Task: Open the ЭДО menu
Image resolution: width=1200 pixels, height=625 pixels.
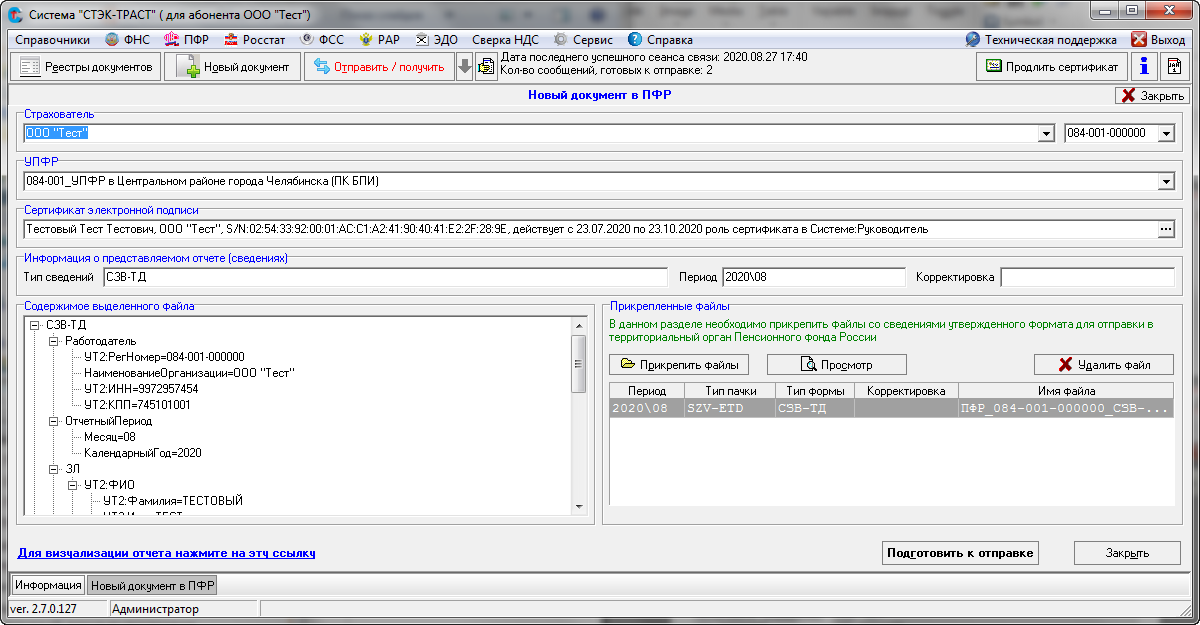Action: (x=436, y=40)
